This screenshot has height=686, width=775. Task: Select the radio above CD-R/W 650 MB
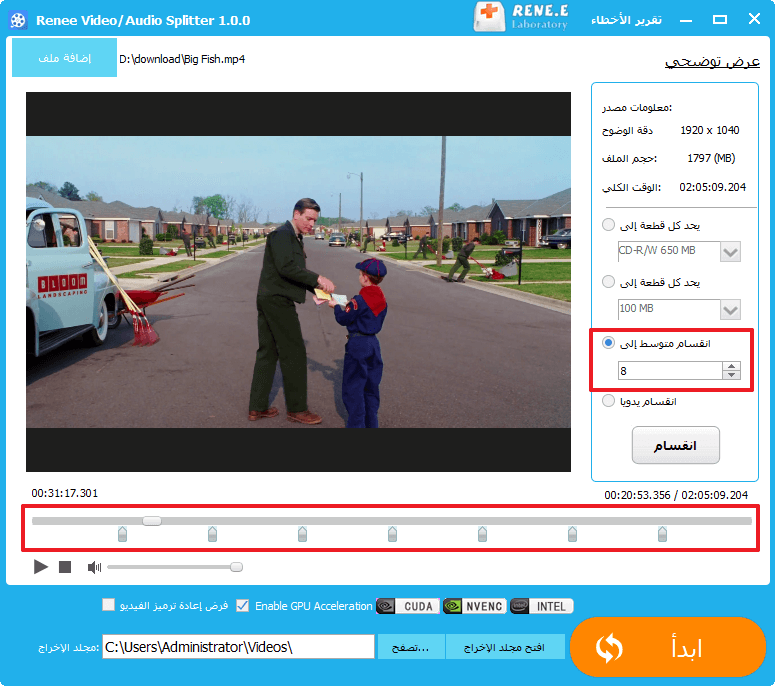pyautogui.click(x=608, y=225)
